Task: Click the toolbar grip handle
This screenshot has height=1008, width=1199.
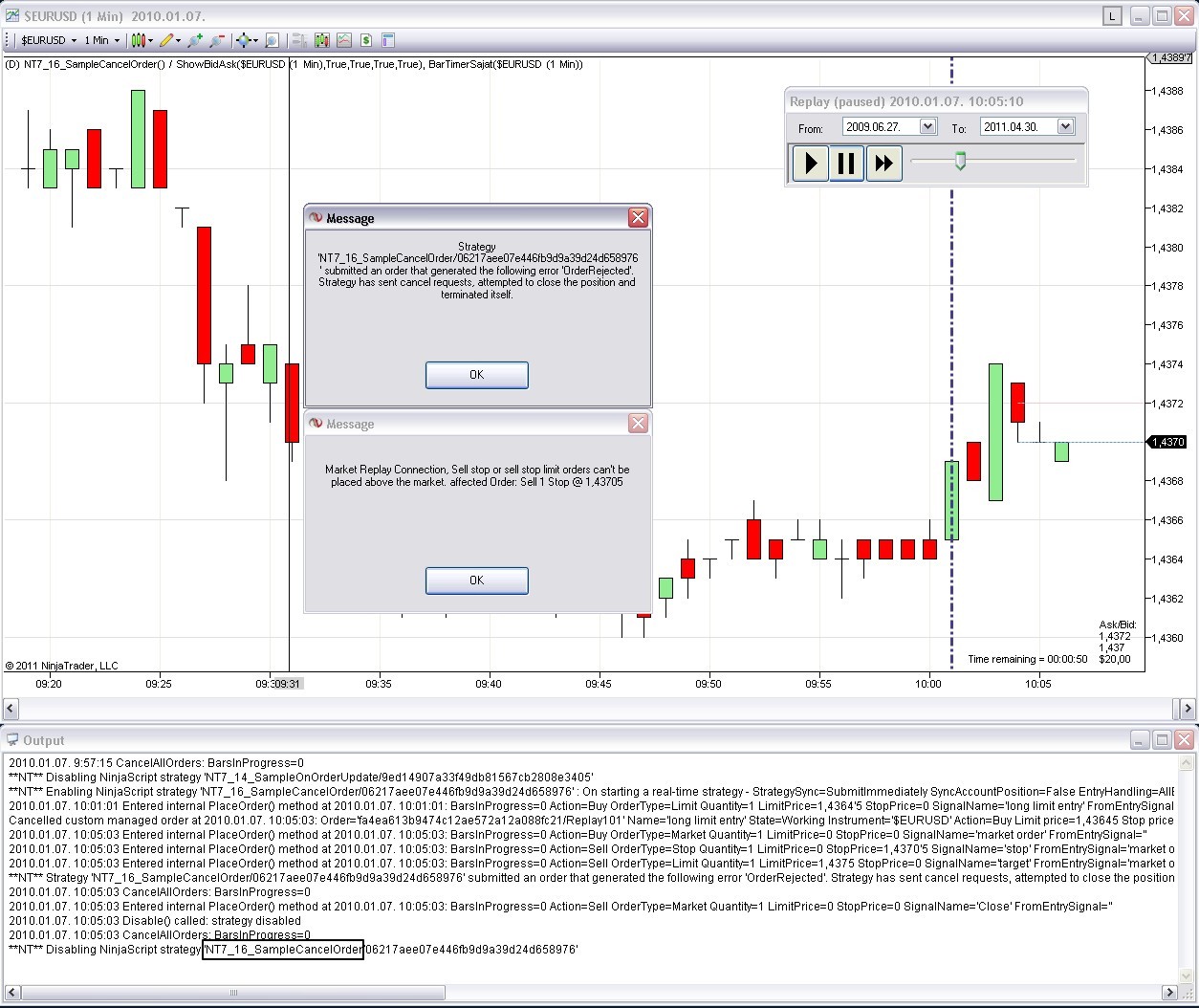Action: click(9, 40)
